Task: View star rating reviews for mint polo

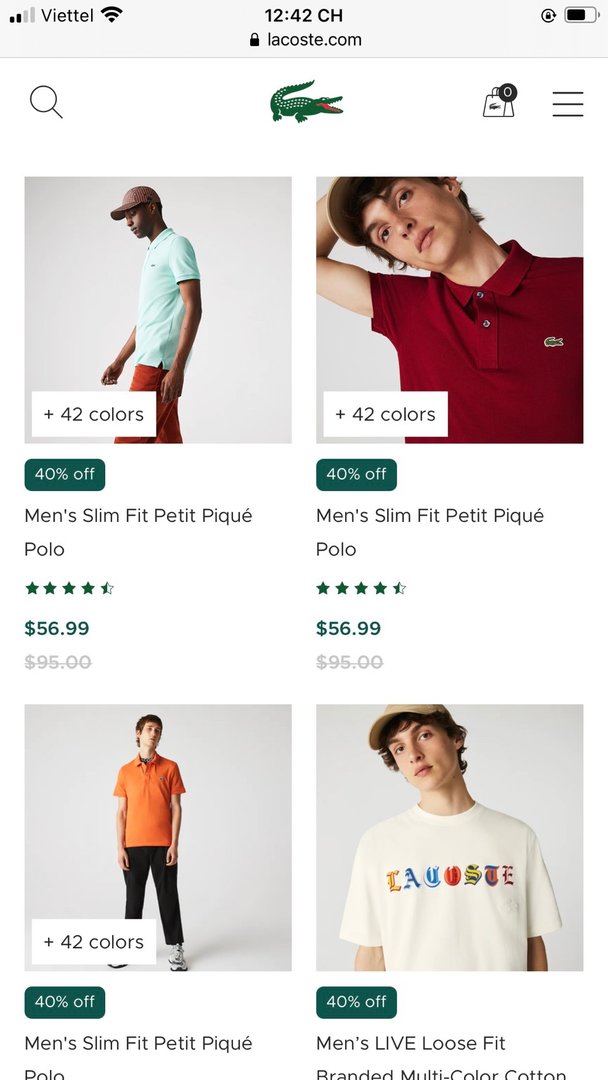Action: [70, 588]
